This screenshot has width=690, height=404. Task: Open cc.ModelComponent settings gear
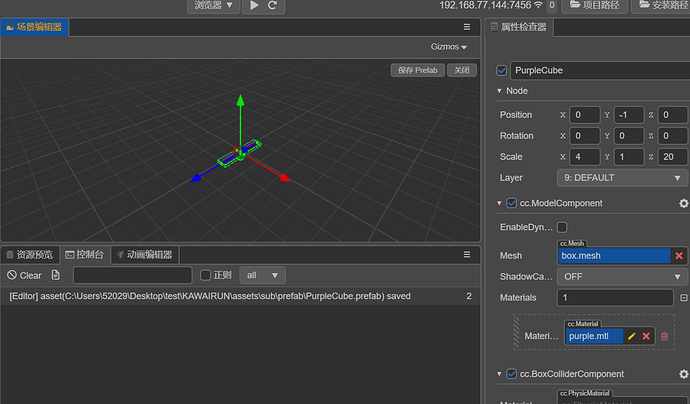[683, 203]
